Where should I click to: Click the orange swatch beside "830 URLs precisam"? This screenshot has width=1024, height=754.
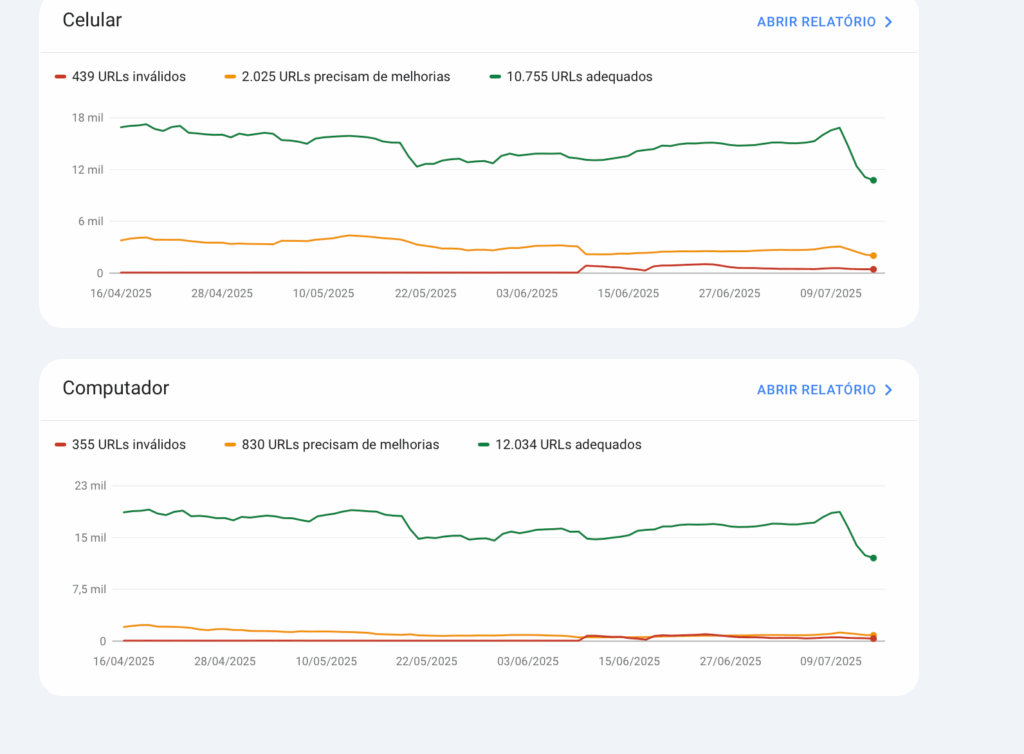[231, 445]
